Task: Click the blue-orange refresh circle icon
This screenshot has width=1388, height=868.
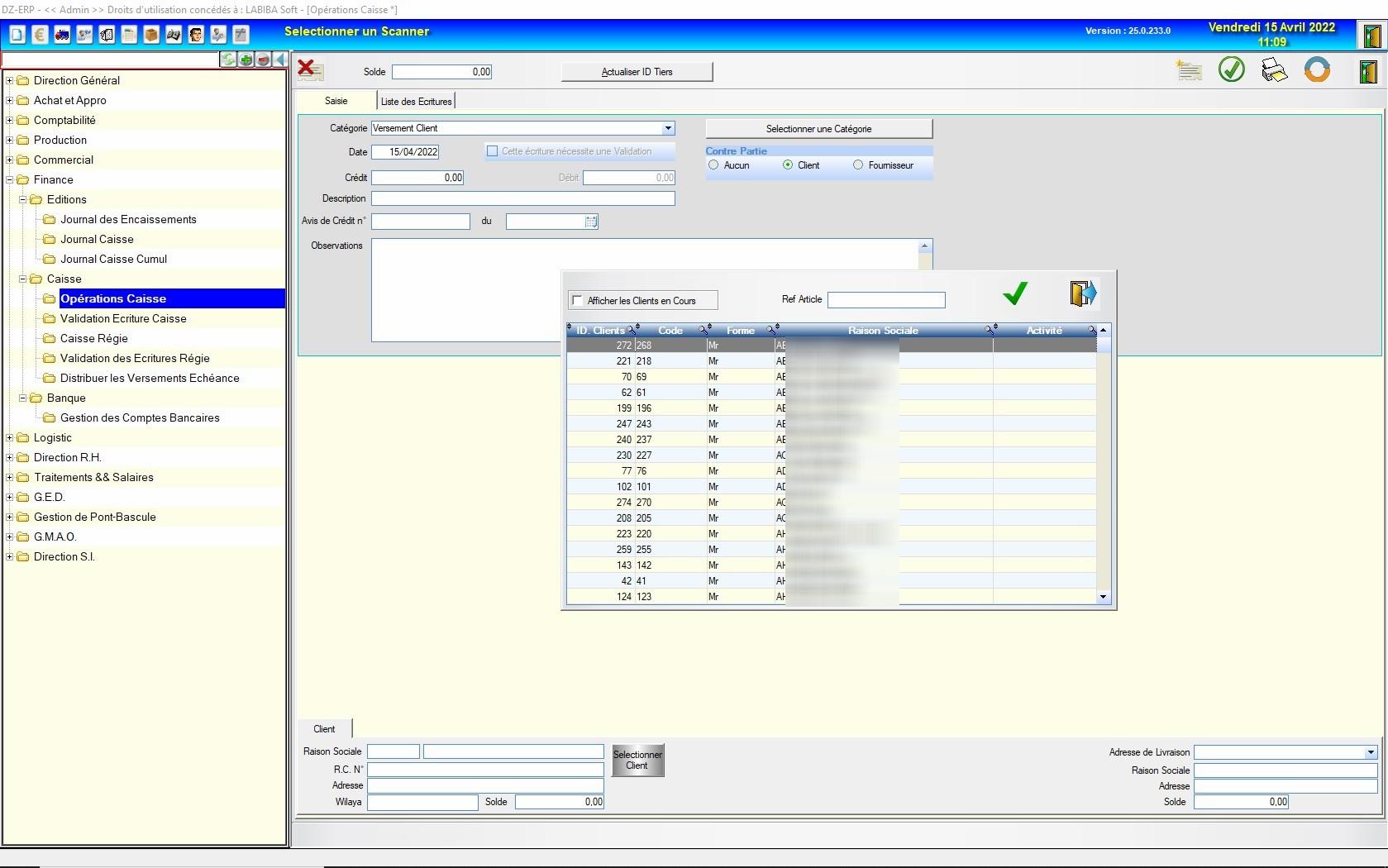Action: click(x=1317, y=69)
